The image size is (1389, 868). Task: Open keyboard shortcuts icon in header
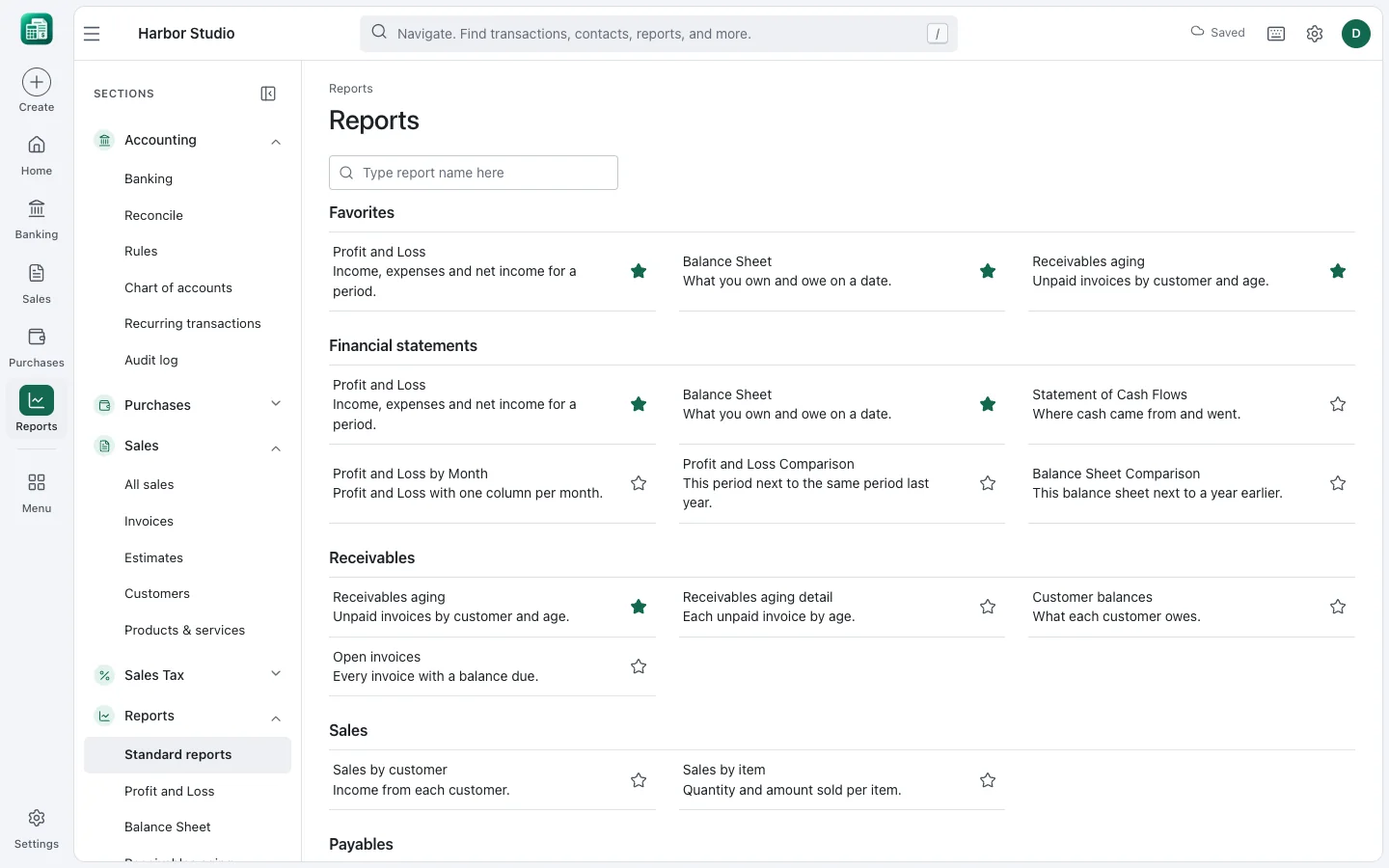[1276, 34]
